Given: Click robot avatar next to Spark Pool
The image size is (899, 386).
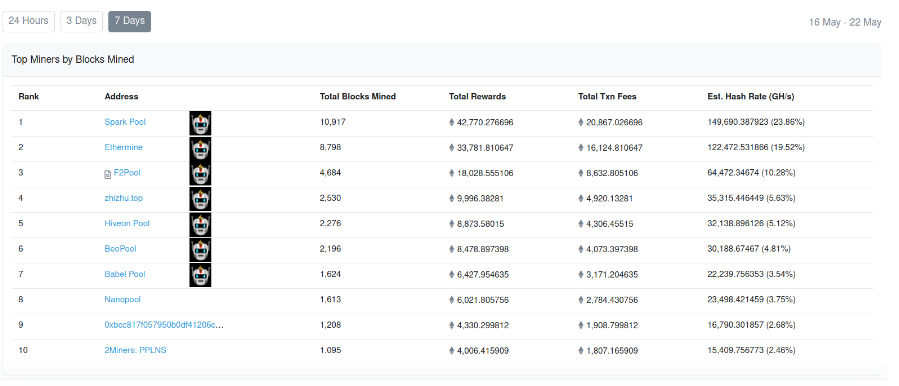Looking at the screenshot, I should click(x=200, y=123).
